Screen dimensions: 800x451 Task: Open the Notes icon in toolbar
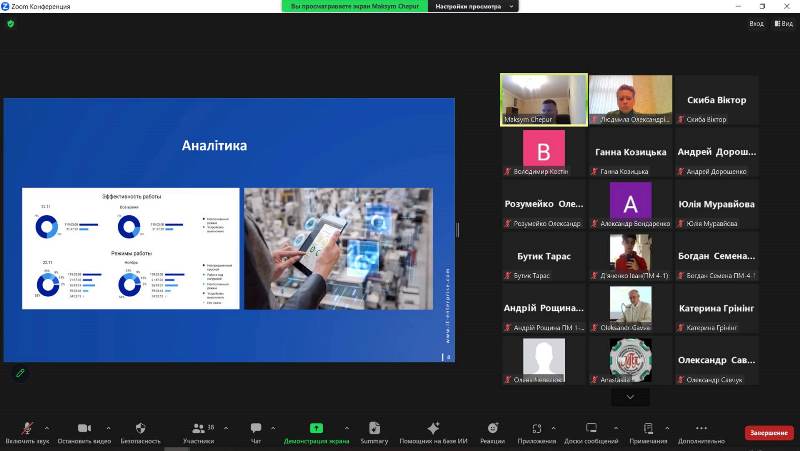(x=648, y=428)
